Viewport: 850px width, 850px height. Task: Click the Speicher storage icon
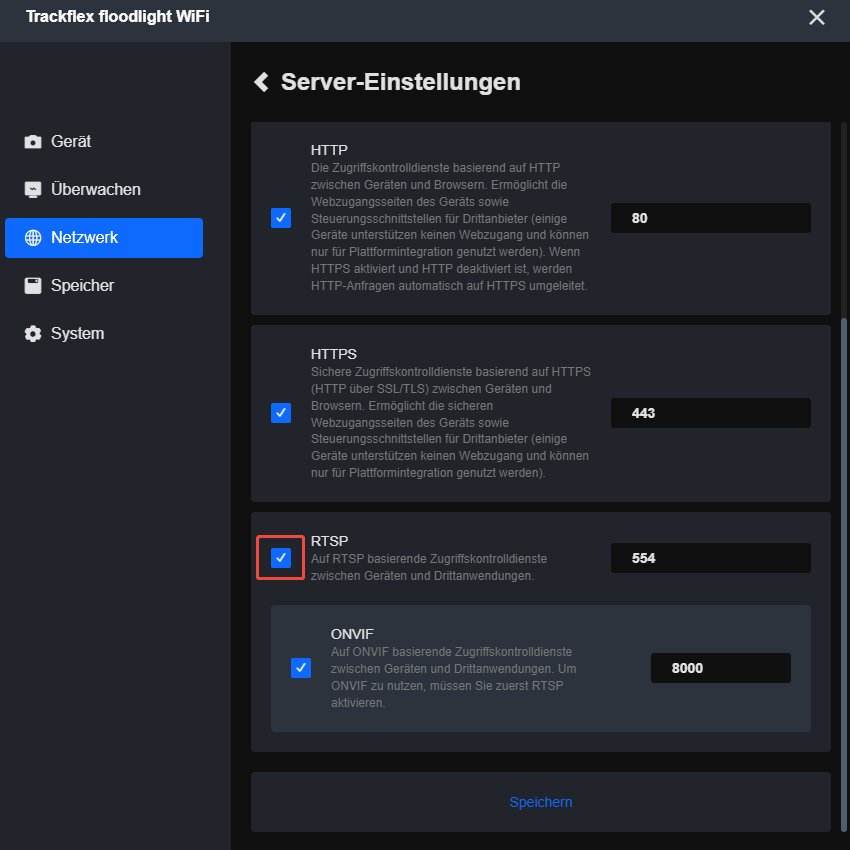(x=33, y=286)
